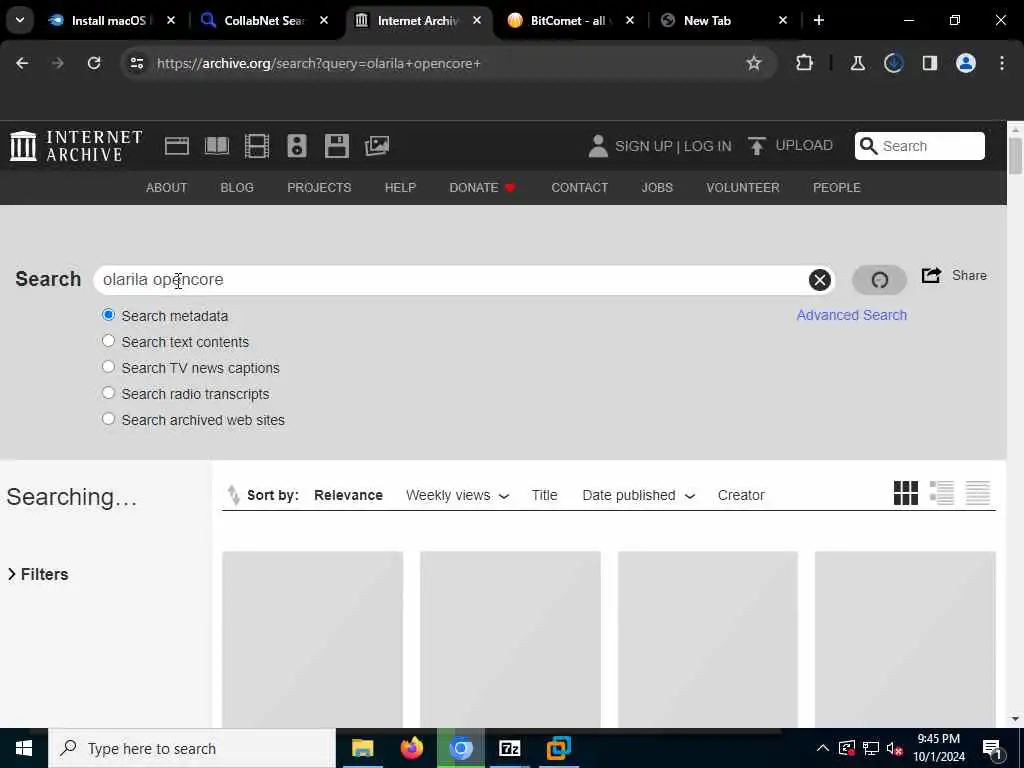Open the tab search dropdown arrow
Screen dimensions: 1024x768
[20, 20]
